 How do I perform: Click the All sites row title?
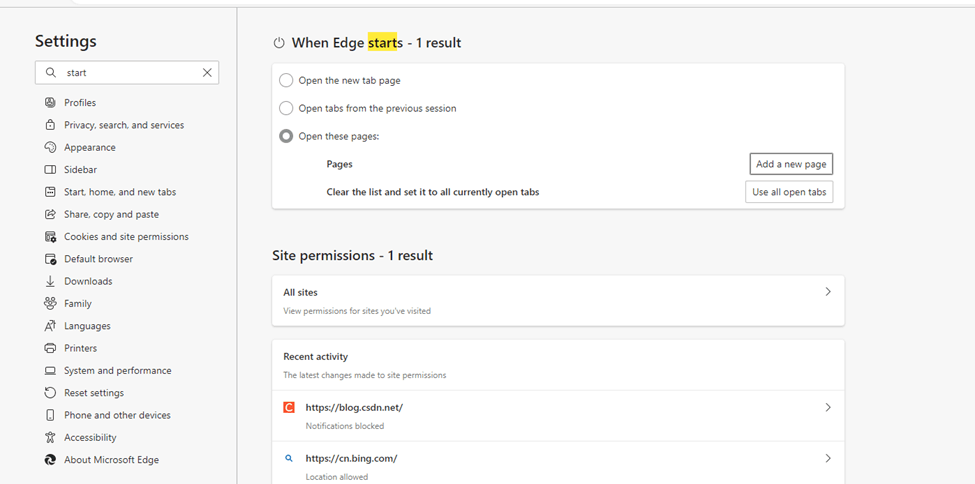pos(300,292)
